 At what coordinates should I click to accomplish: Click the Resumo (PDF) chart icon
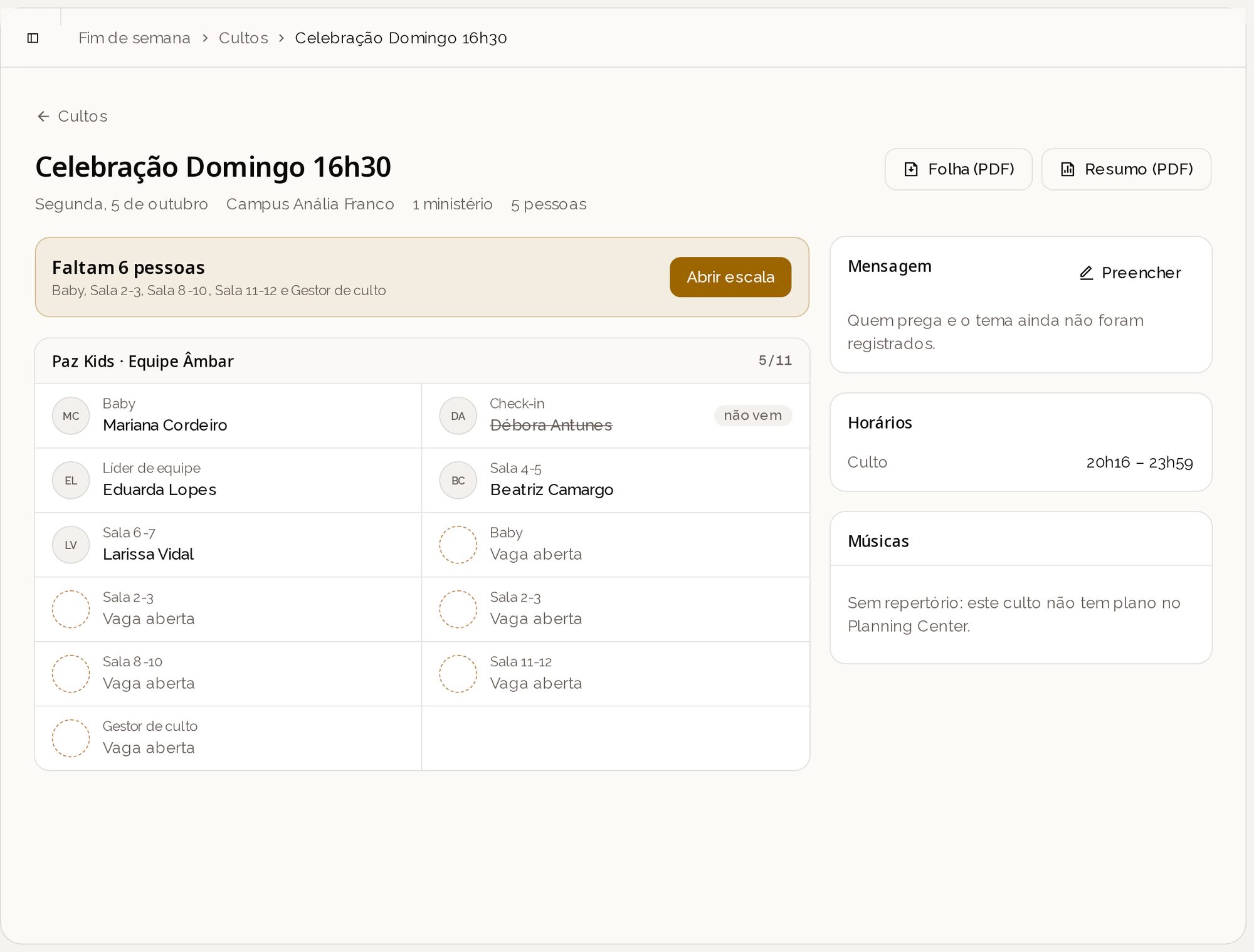1067,169
